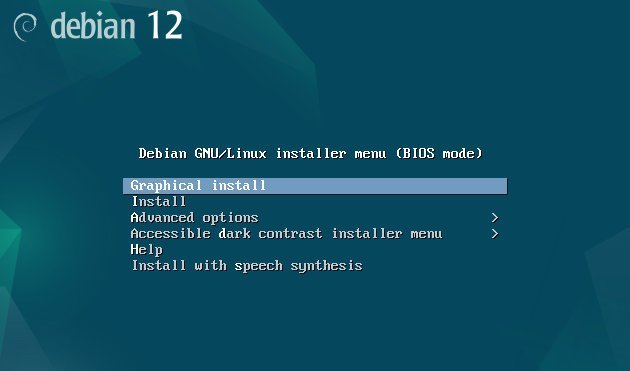Image resolution: width=630 pixels, height=371 pixels.
Task: Click the 'debian' wordmark in the header
Action: point(93,25)
